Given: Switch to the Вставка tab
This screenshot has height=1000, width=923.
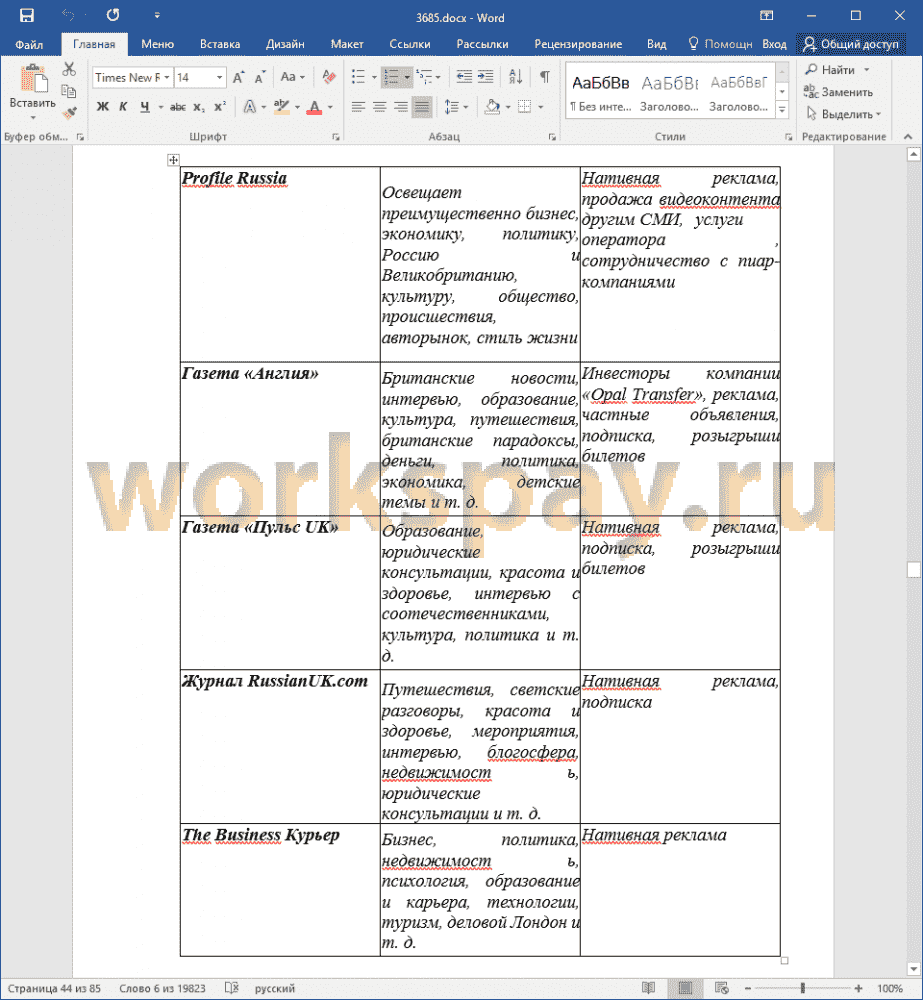Looking at the screenshot, I should point(219,44).
